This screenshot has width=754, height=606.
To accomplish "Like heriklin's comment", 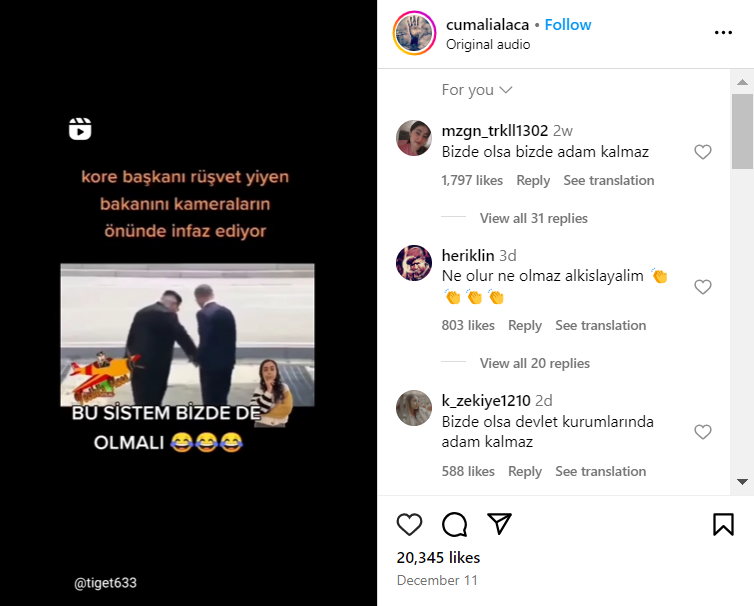I will [703, 287].
